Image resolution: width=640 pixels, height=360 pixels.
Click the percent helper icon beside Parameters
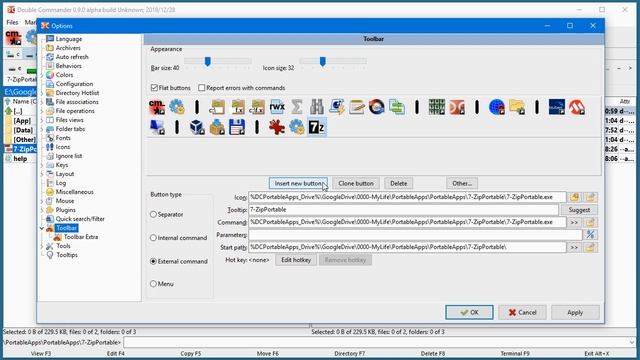click(x=590, y=235)
